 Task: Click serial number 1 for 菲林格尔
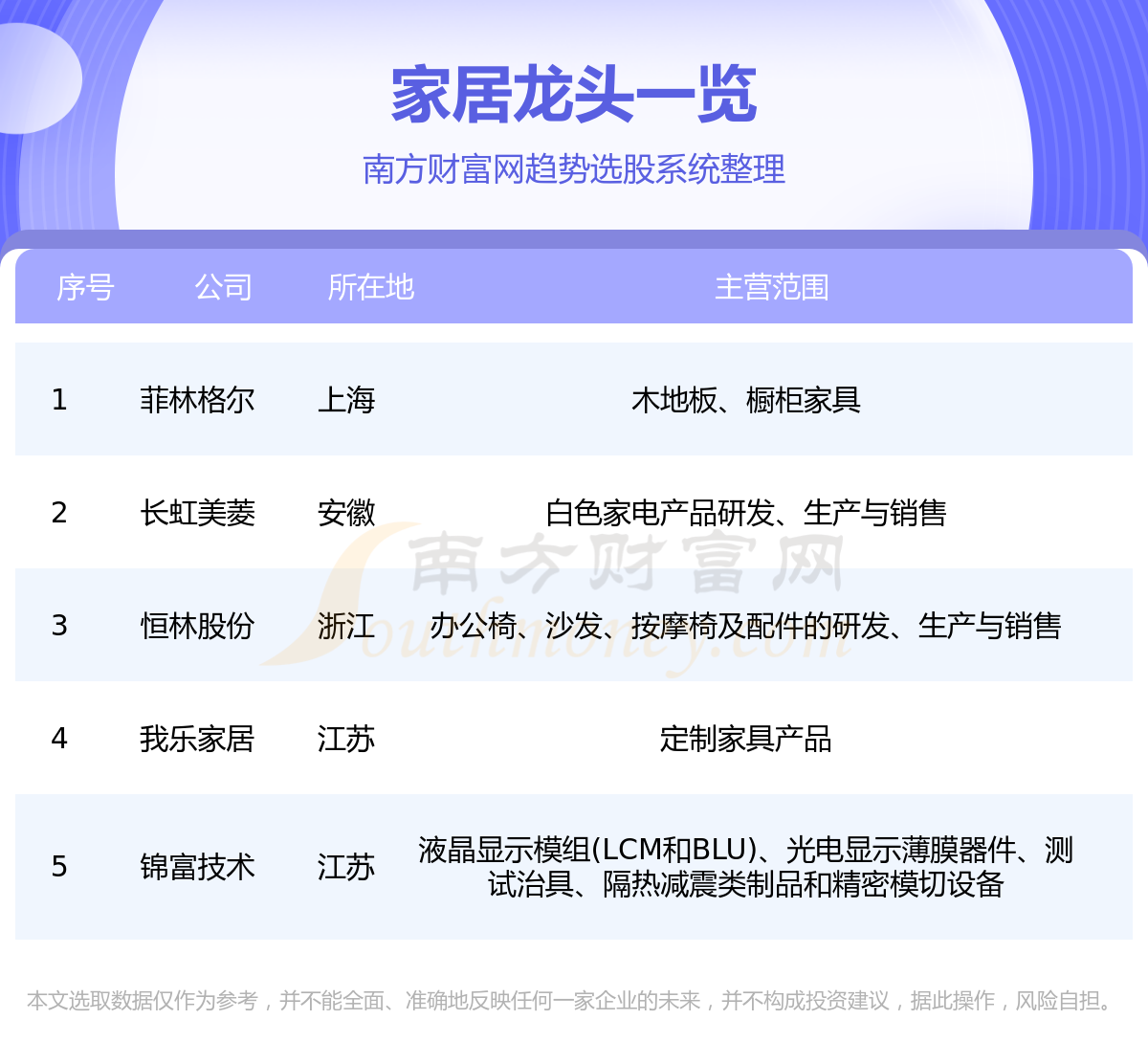[59, 399]
